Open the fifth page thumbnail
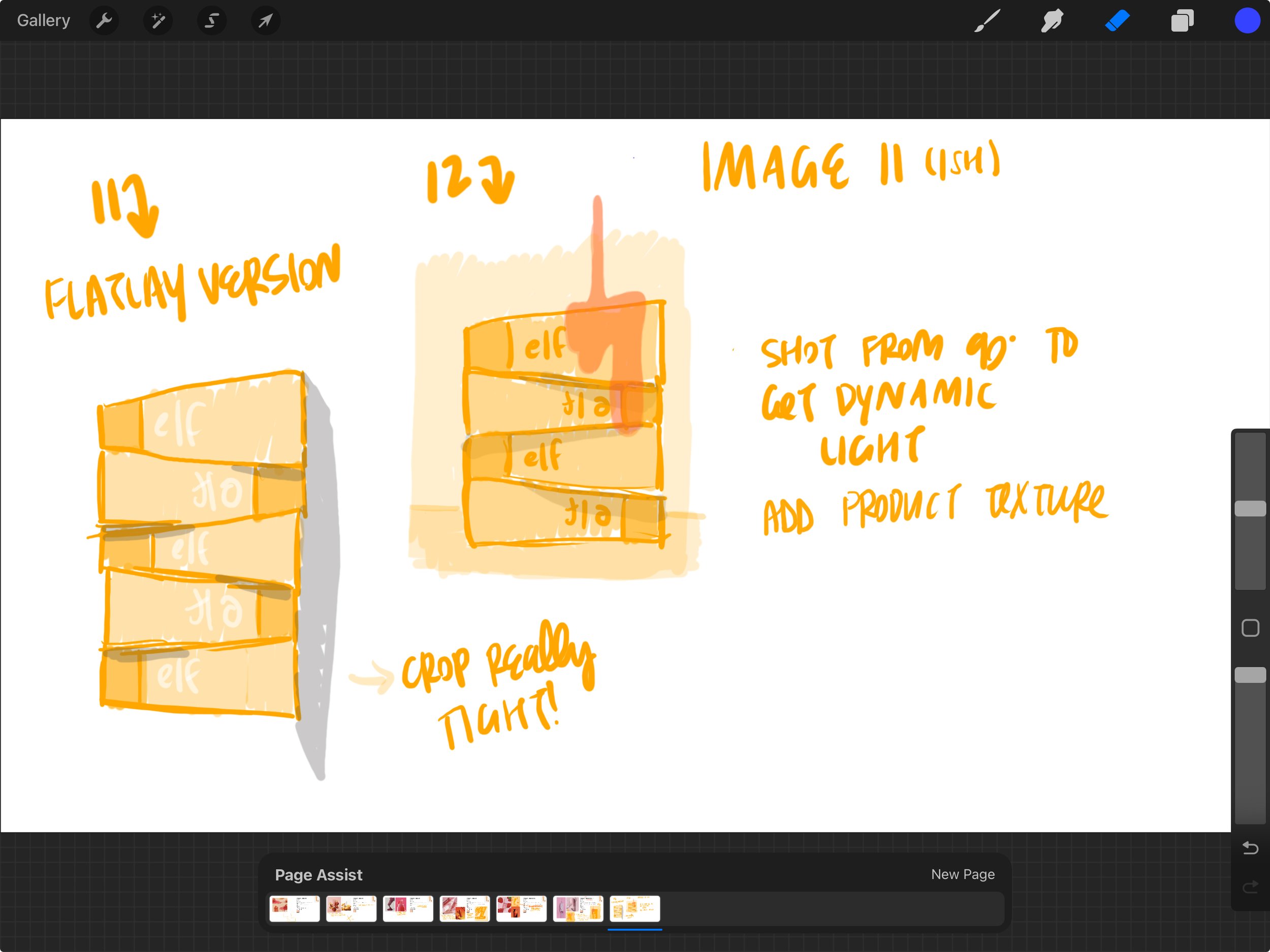Viewport: 1270px width, 952px height. pyautogui.click(x=521, y=908)
